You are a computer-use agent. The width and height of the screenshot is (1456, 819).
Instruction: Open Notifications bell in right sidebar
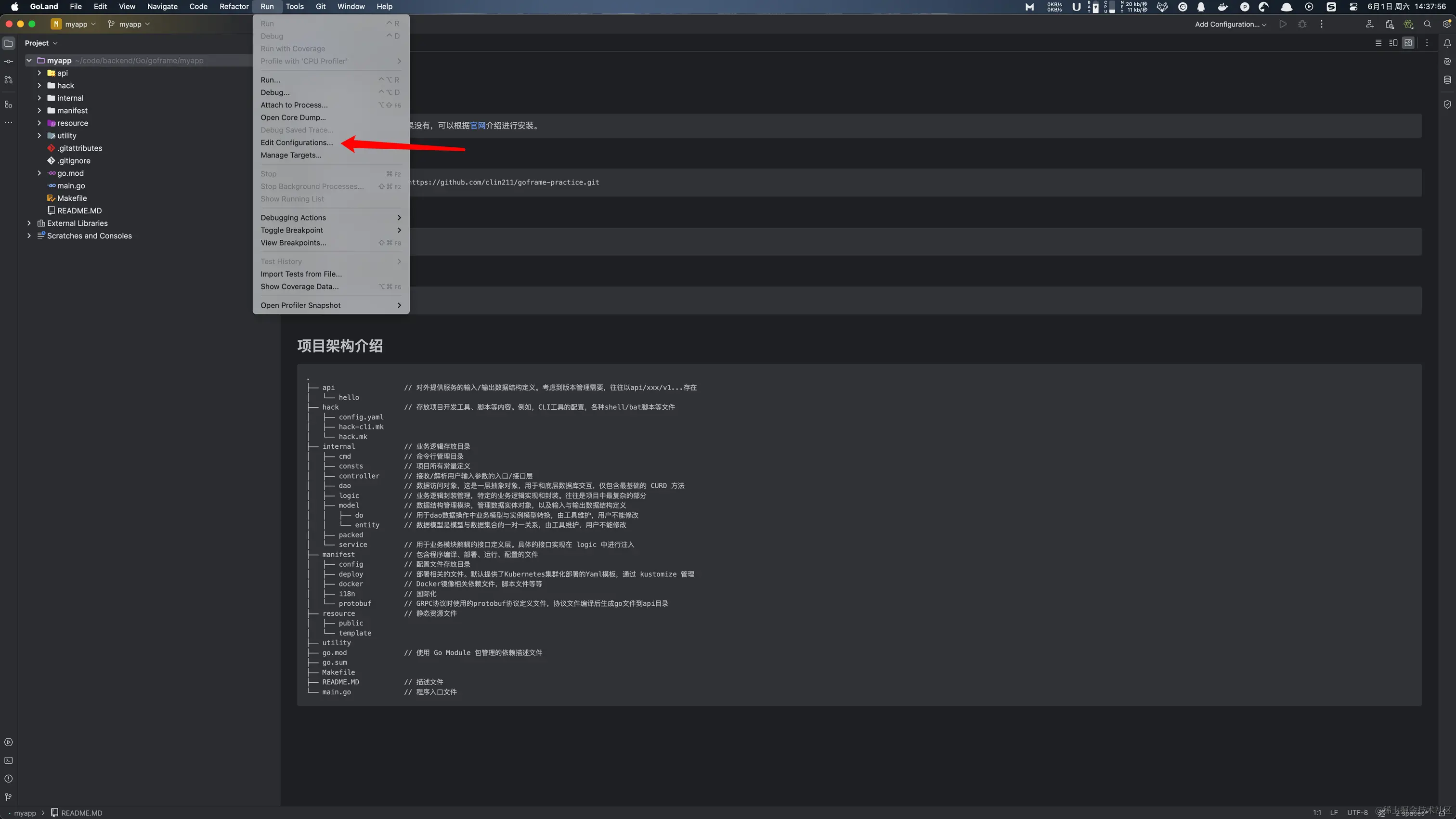[1447, 43]
